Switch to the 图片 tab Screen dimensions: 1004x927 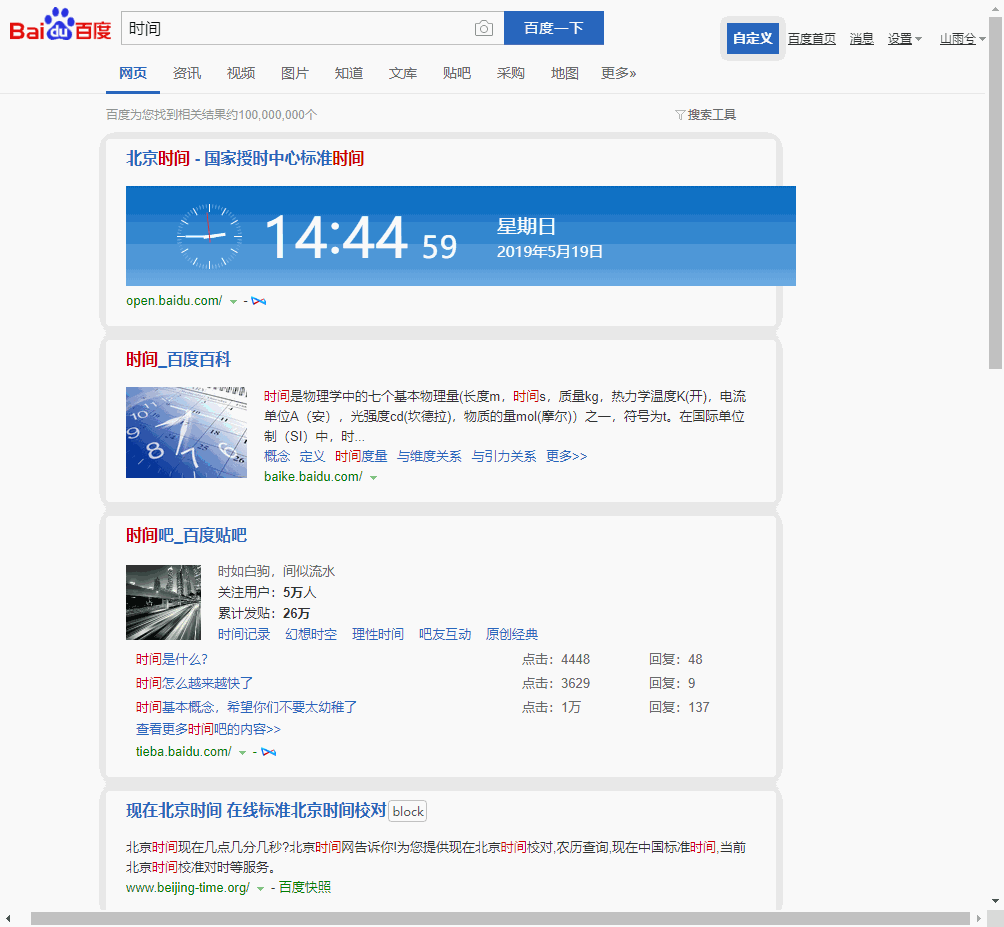tap(295, 73)
